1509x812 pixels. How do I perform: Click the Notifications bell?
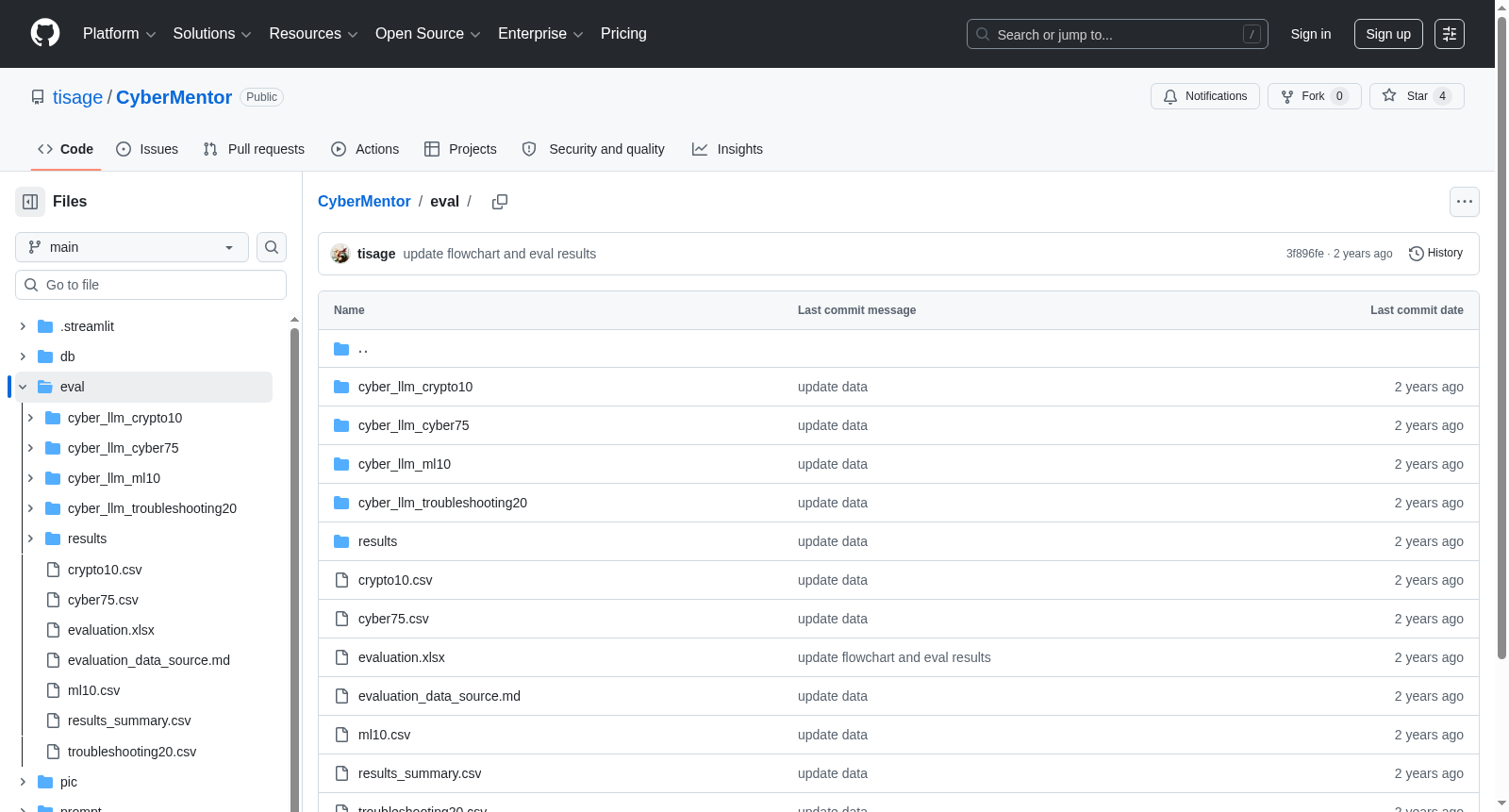point(1170,96)
